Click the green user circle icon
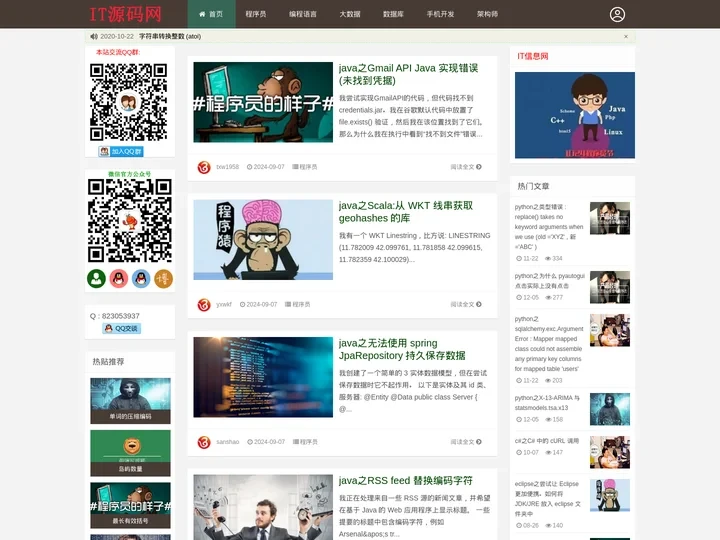 96,279
